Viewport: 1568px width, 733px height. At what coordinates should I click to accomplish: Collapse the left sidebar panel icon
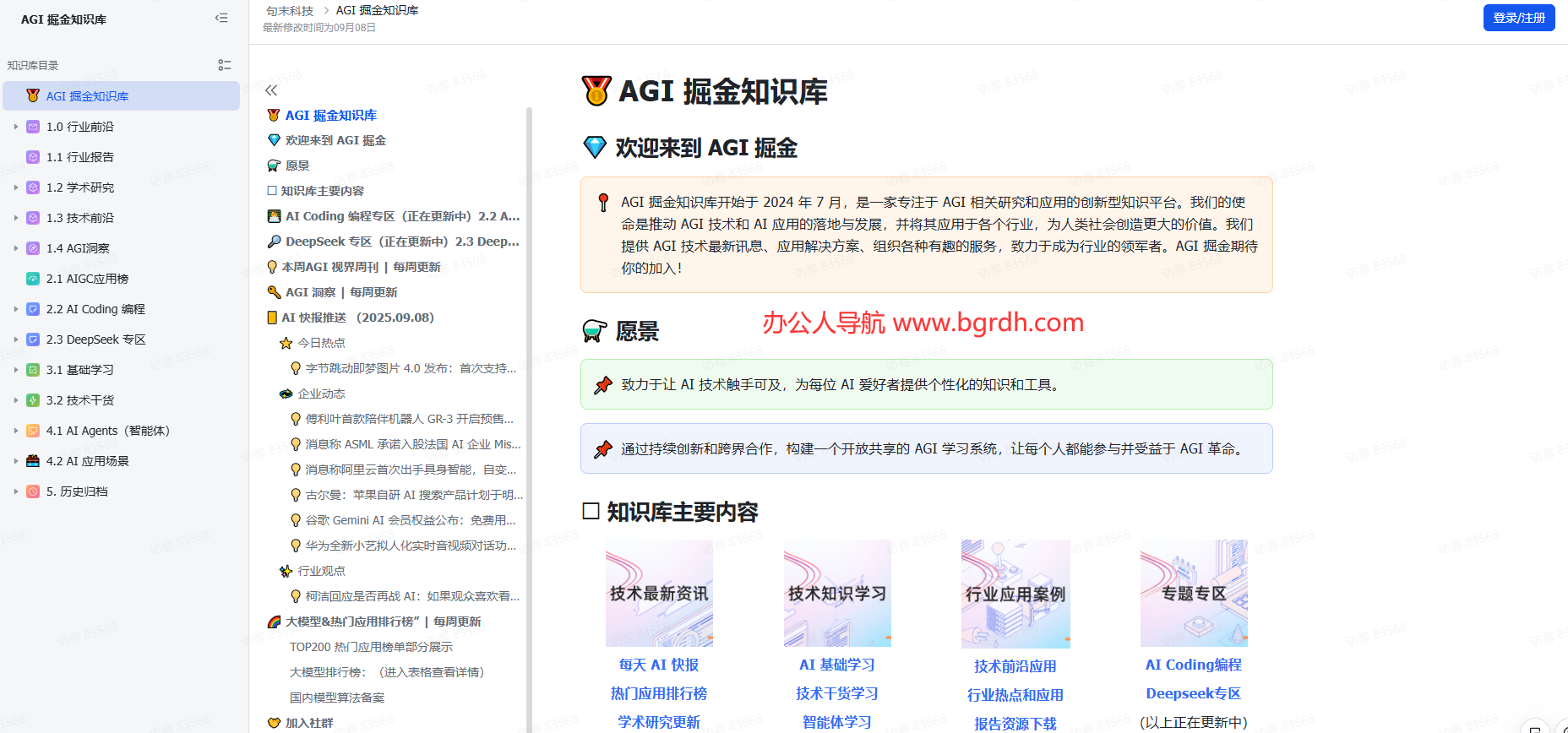pos(221,18)
